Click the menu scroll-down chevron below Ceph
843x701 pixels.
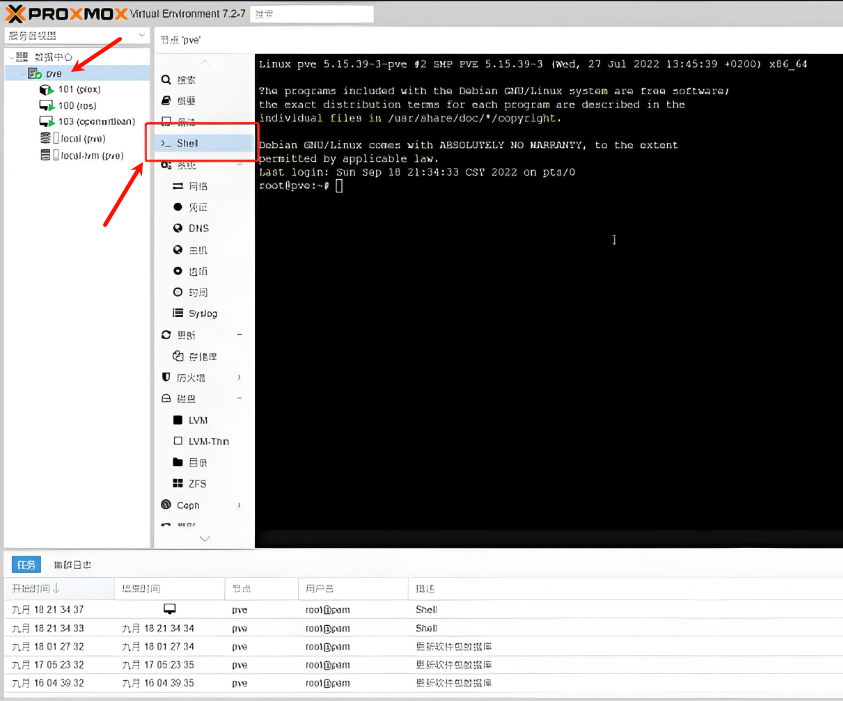click(204, 538)
